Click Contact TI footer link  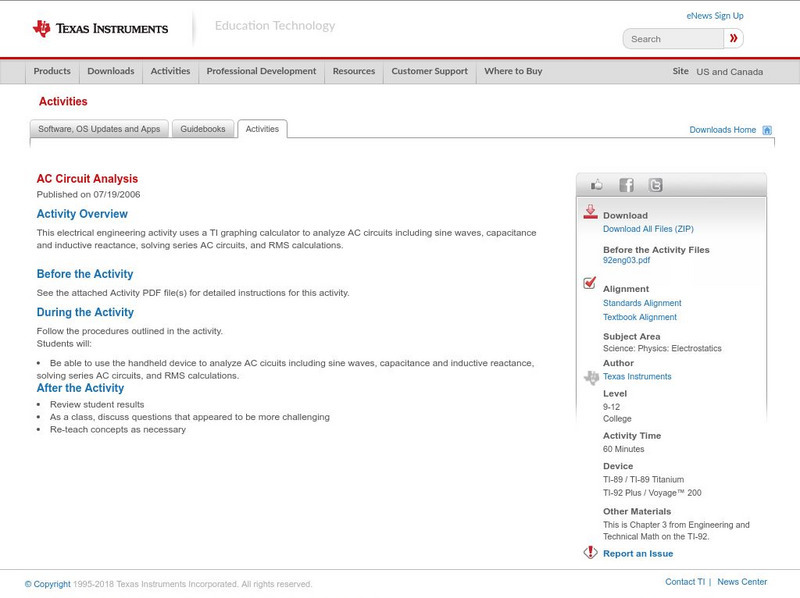(685, 582)
